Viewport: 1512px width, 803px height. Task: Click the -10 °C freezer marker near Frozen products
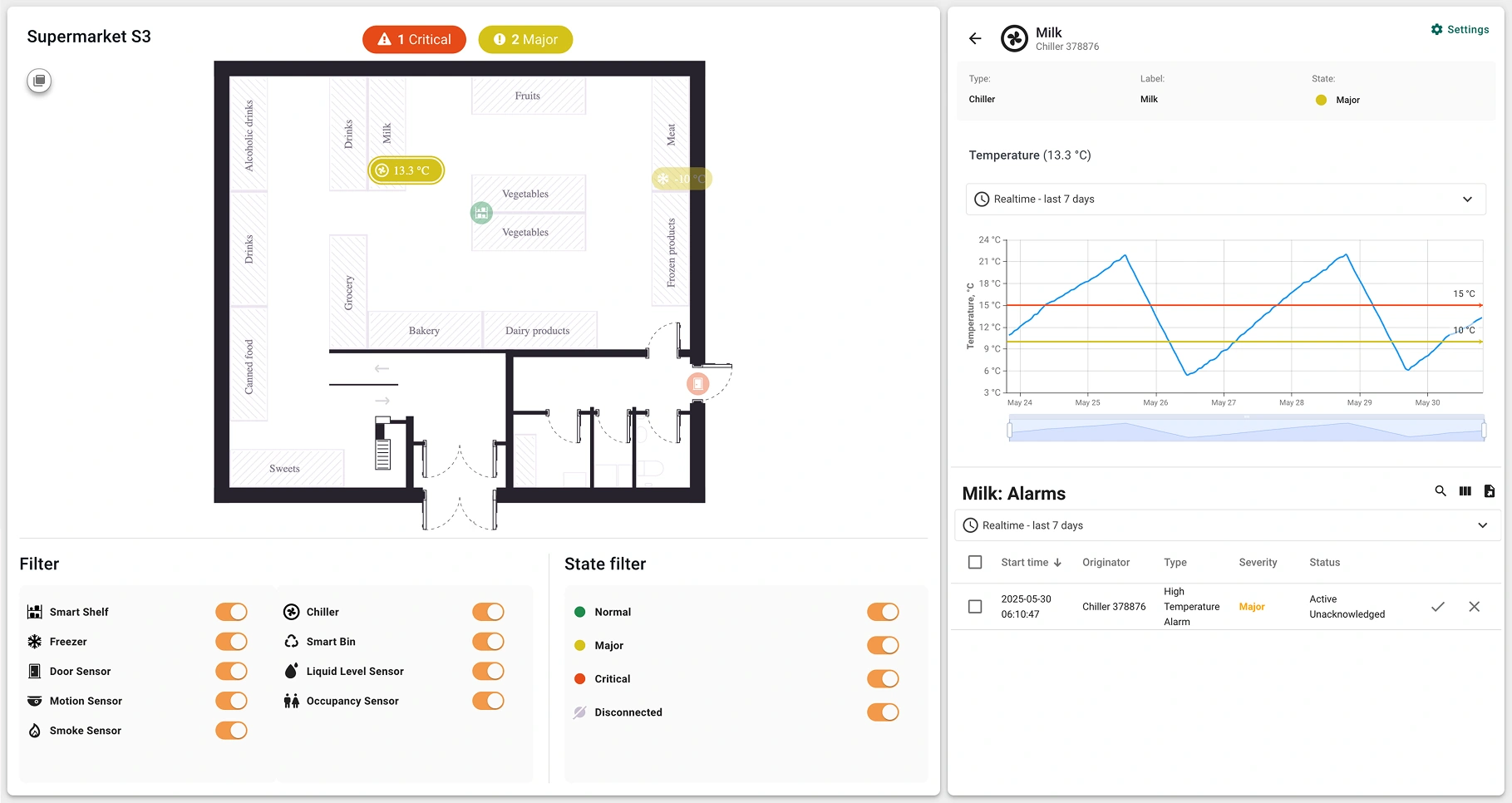[x=682, y=178]
